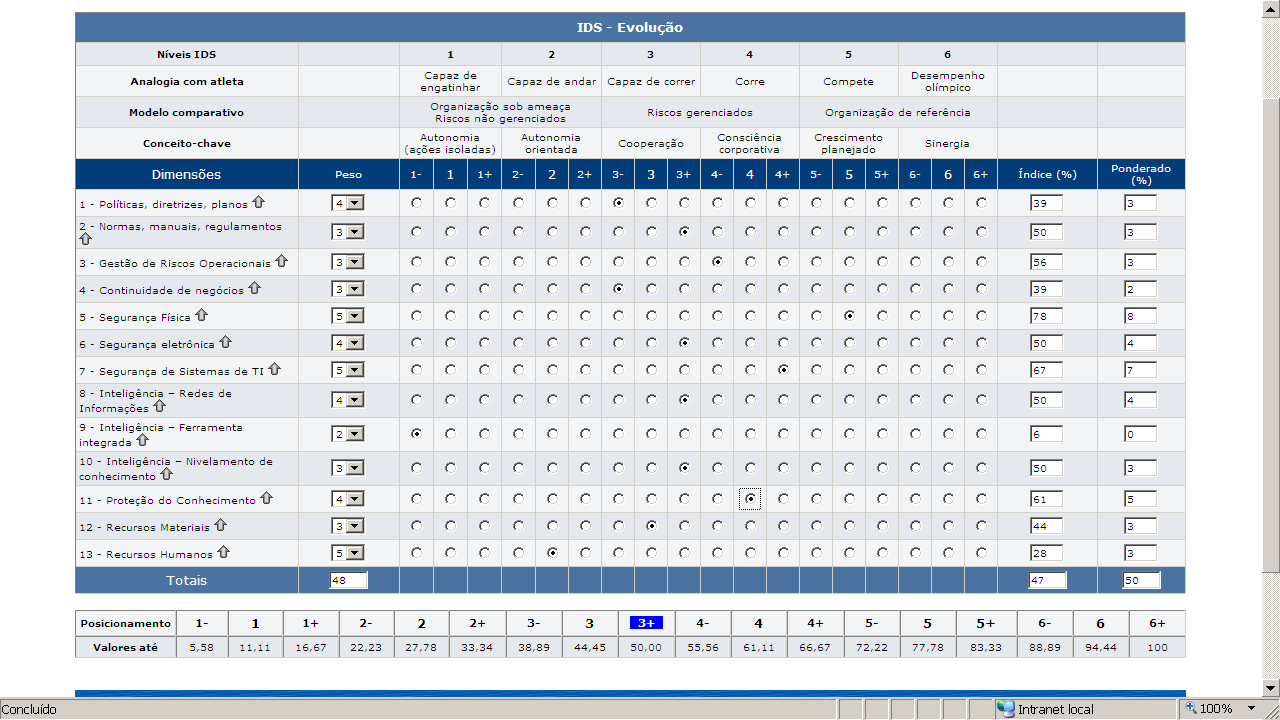The image size is (1280, 720).
Task: Click the Desempenho olímpico cell
Action: [947, 82]
